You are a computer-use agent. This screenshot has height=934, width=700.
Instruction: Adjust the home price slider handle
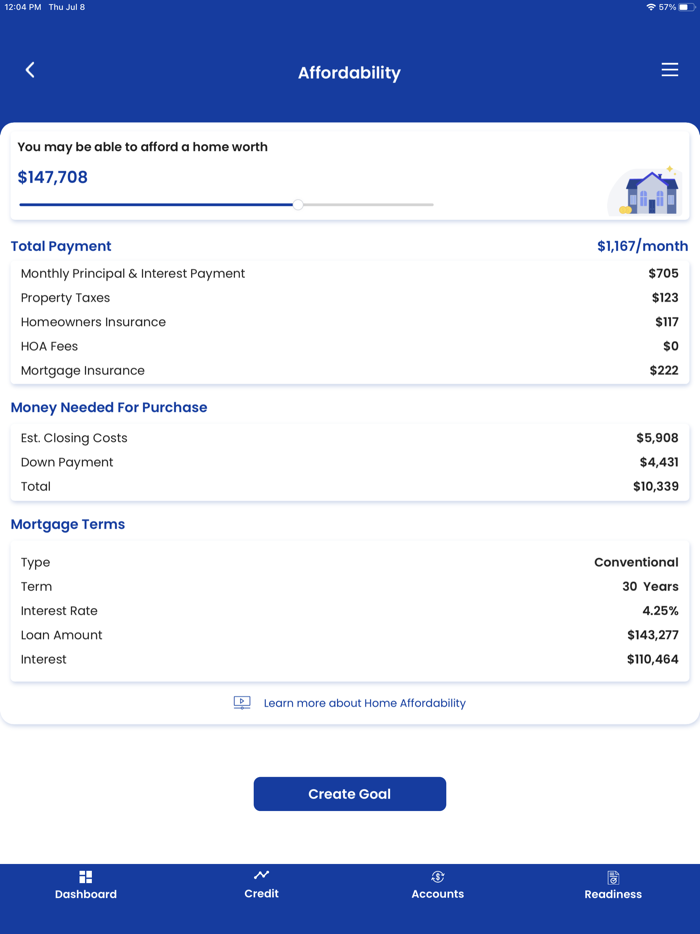click(x=297, y=204)
